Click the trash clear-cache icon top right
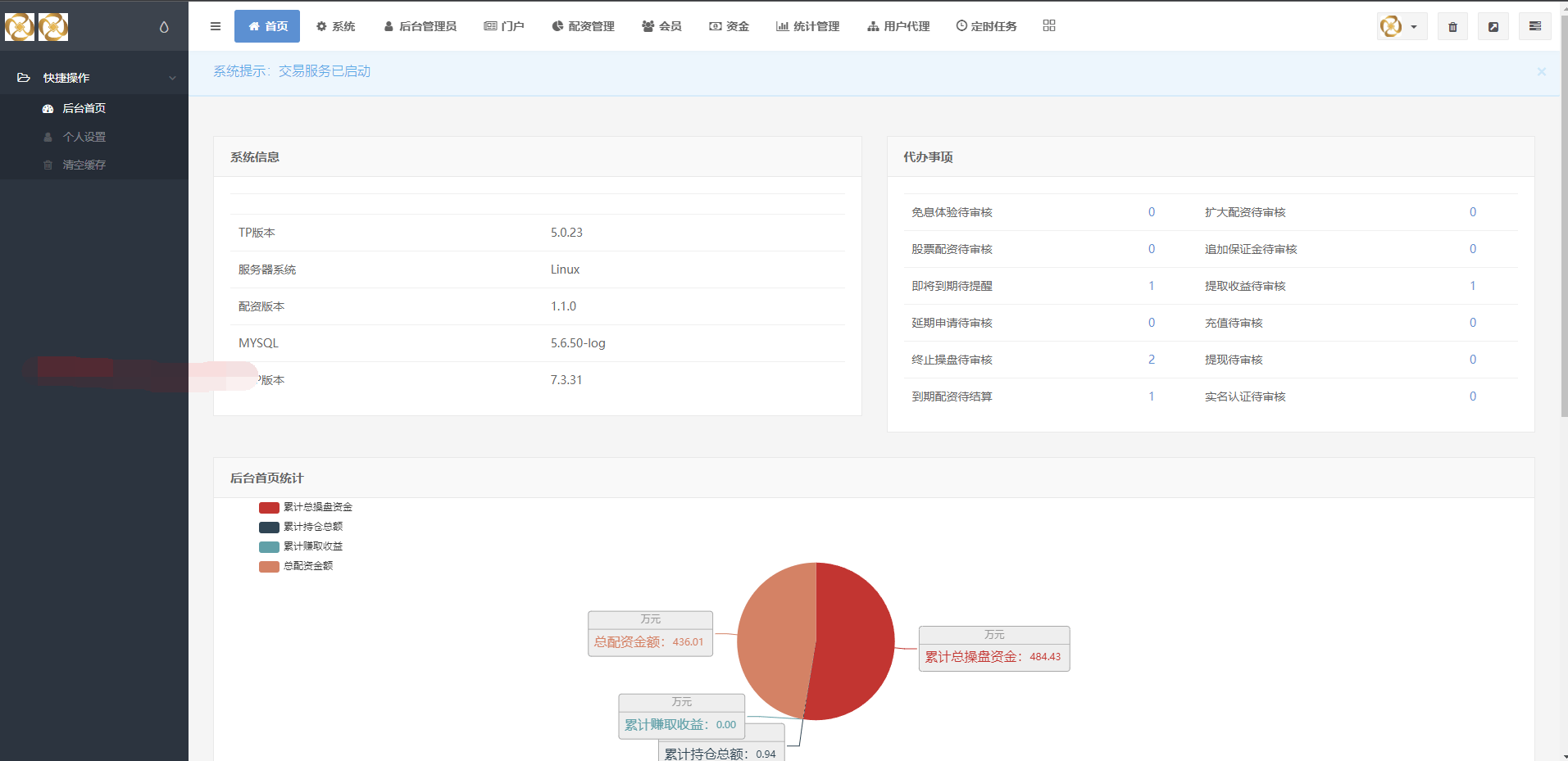The width and height of the screenshot is (1568, 761). tap(1452, 26)
